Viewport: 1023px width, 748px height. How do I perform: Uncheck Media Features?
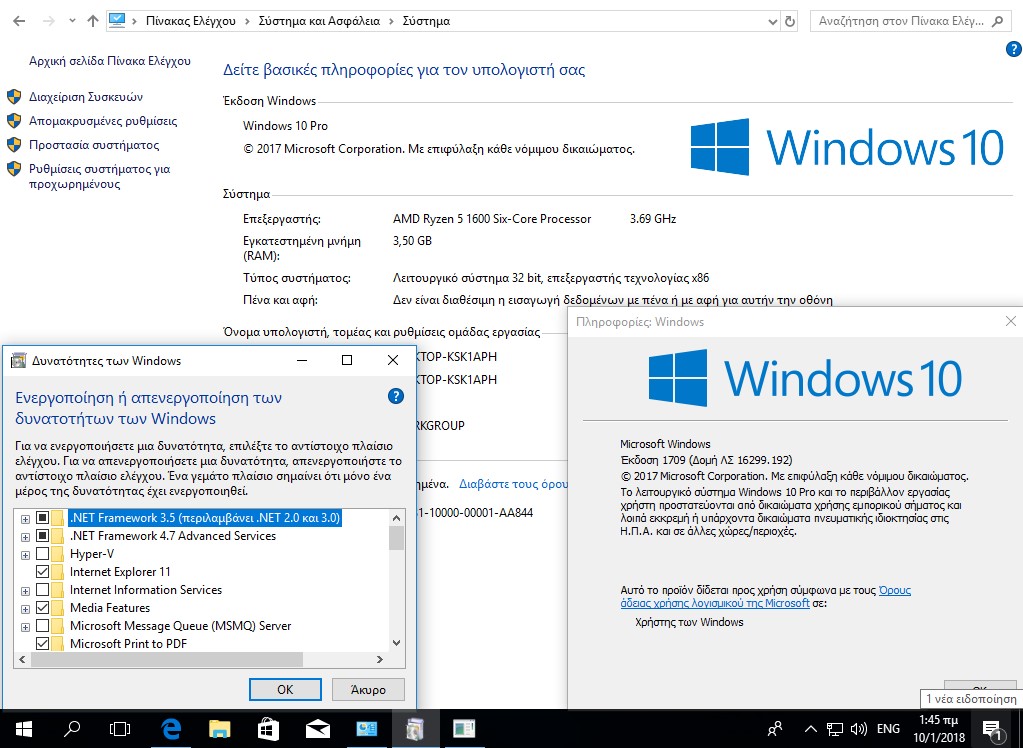pos(42,608)
